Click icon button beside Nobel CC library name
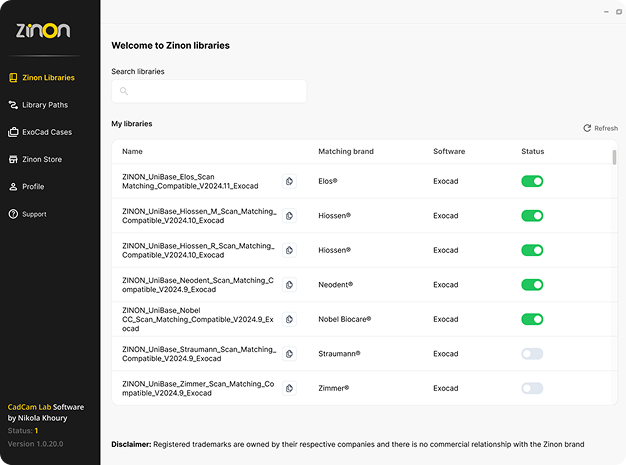The width and height of the screenshot is (626, 465). click(289, 319)
